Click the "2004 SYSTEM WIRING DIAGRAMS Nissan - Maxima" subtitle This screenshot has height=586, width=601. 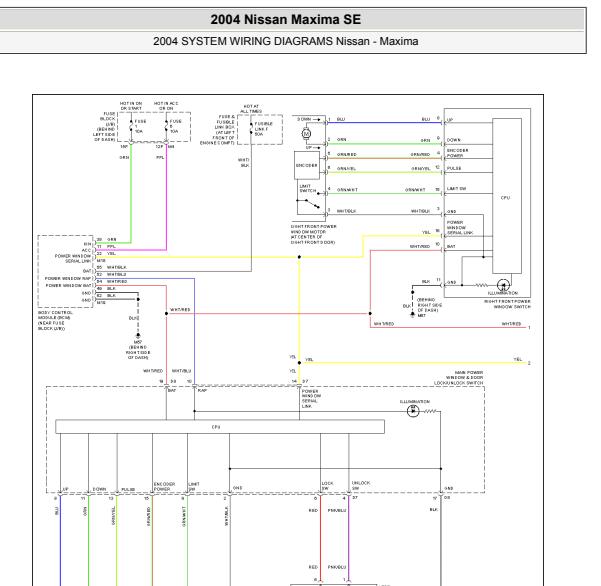(x=286, y=41)
